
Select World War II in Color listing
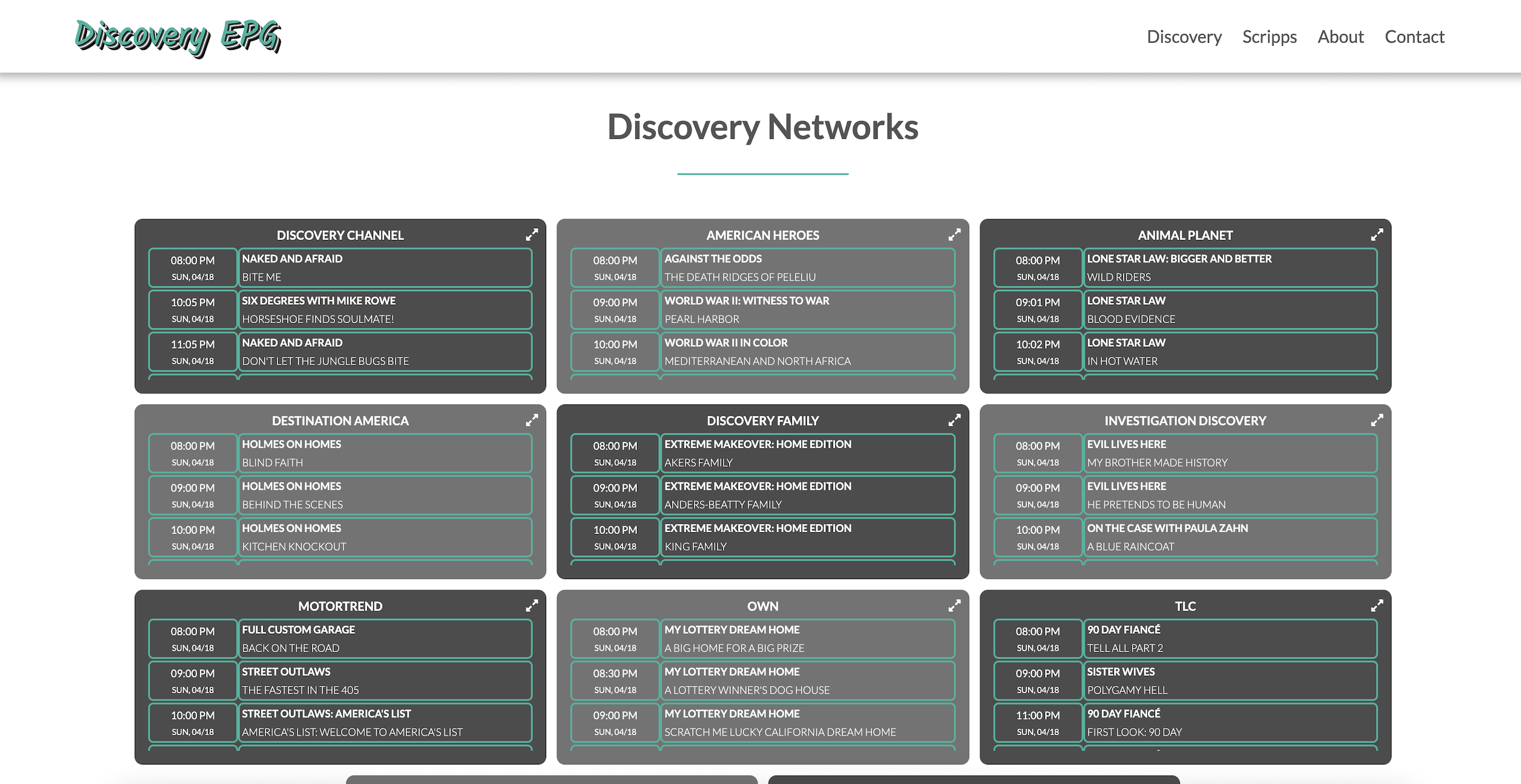[807, 352]
